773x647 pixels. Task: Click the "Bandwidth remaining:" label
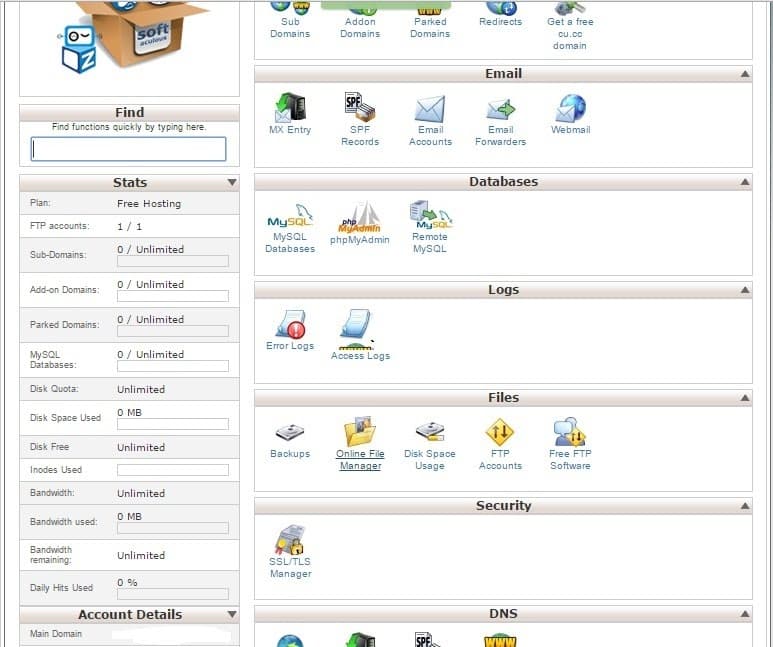51,555
